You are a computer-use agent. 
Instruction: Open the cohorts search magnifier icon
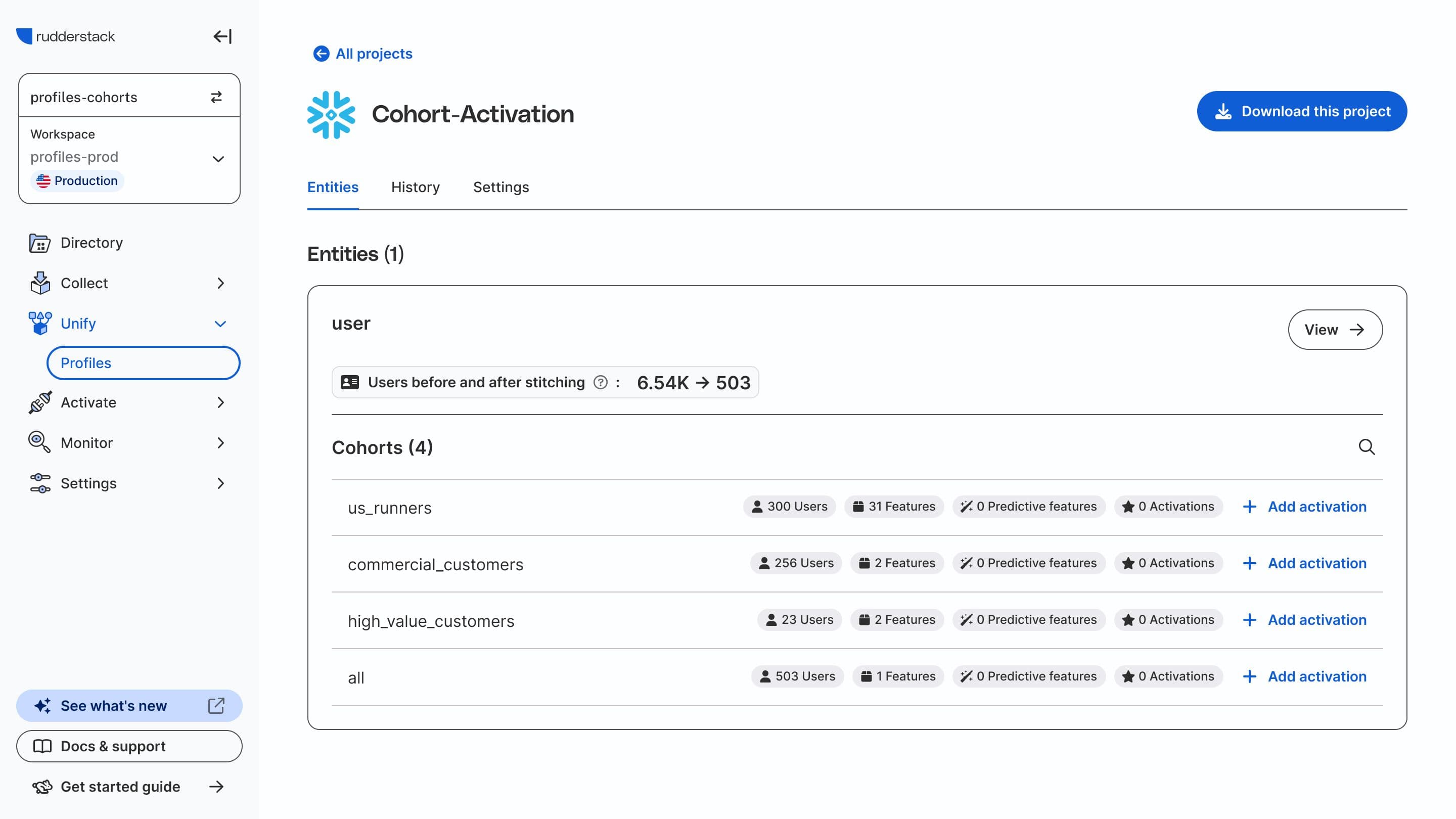point(1366,447)
